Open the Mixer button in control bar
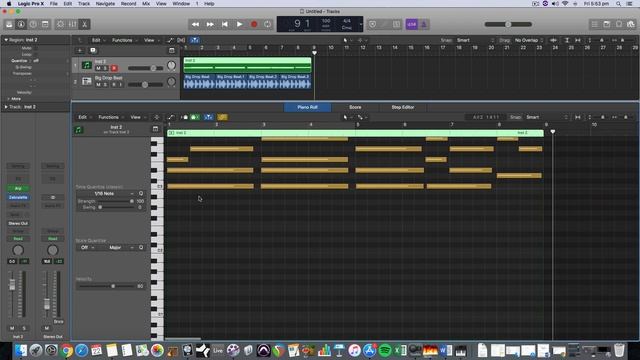This screenshot has width=640, height=360. (x=73, y=24)
